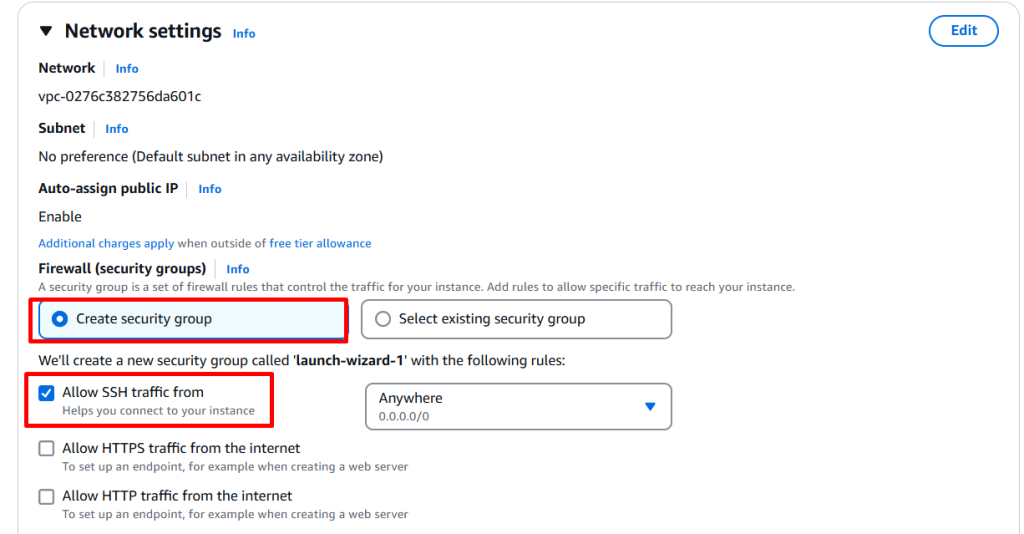Screen dimensions: 1024x534
Task: Uncheck Allow SSH traffic from checkbox
Action: (46, 393)
